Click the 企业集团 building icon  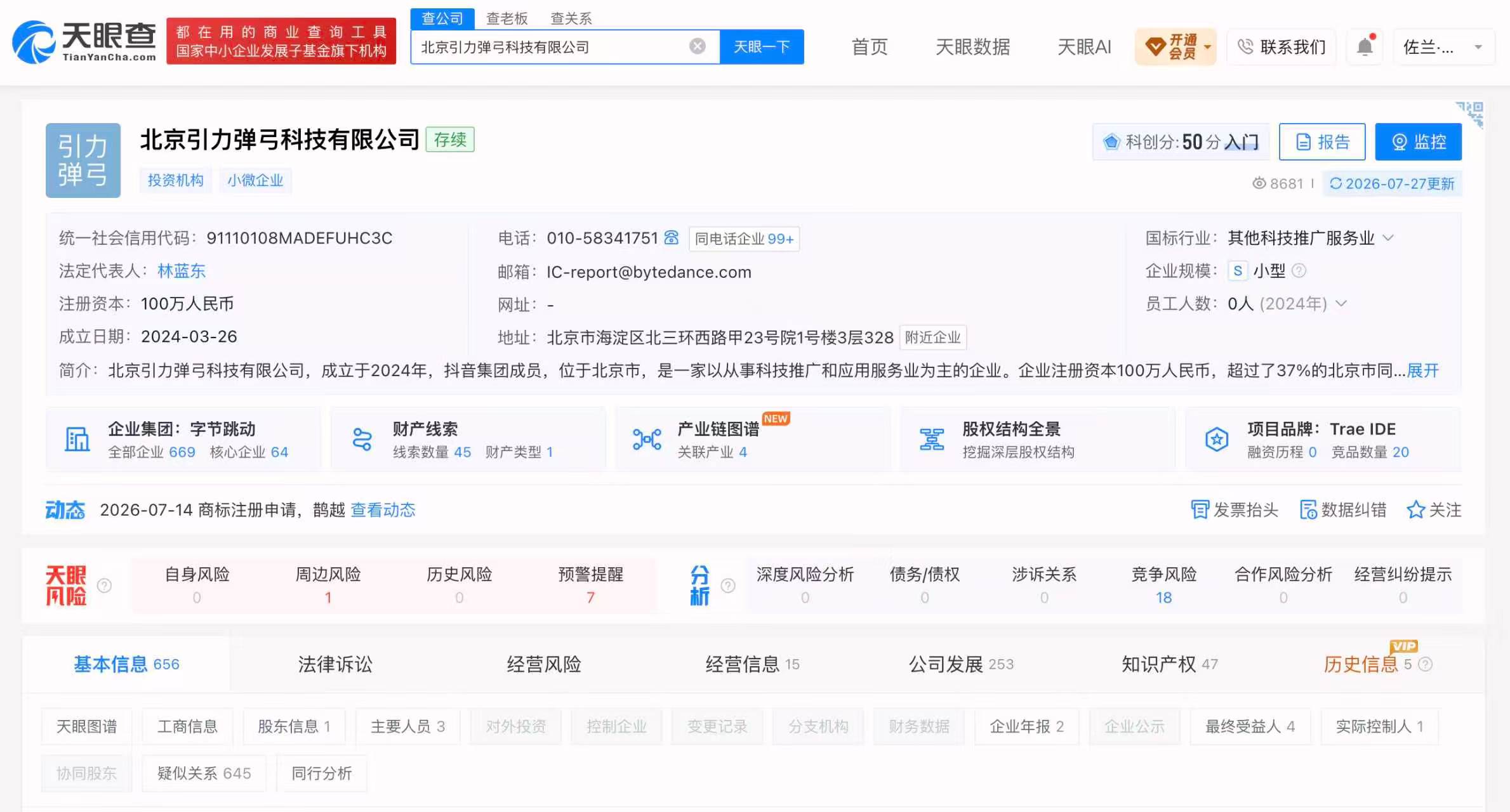(x=77, y=439)
